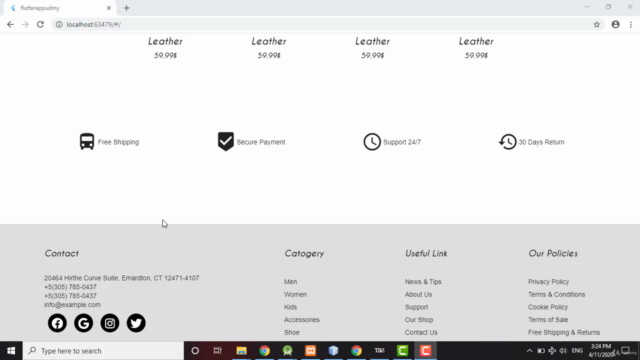The width and height of the screenshot is (640, 360).
Task: Click ENG language indicator
Action: click(577, 351)
